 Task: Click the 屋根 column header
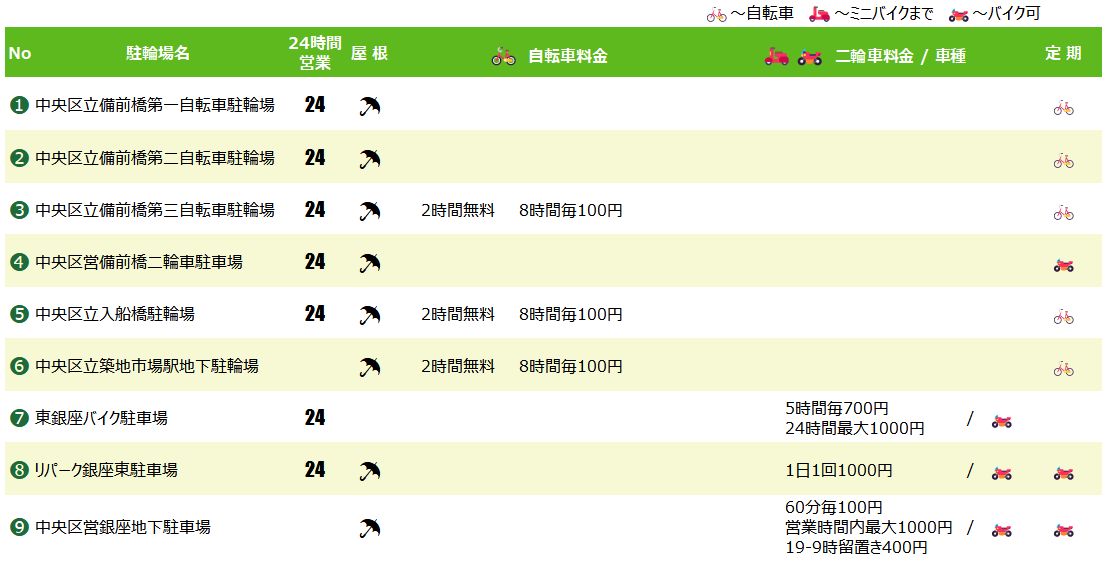pyautogui.click(x=369, y=54)
